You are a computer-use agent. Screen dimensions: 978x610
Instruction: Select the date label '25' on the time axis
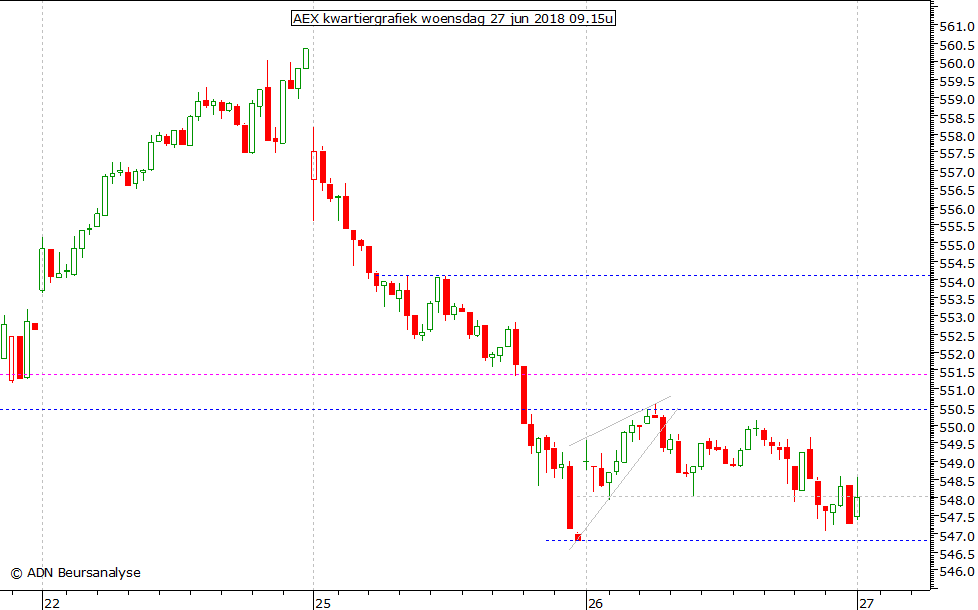click(322, 603)
